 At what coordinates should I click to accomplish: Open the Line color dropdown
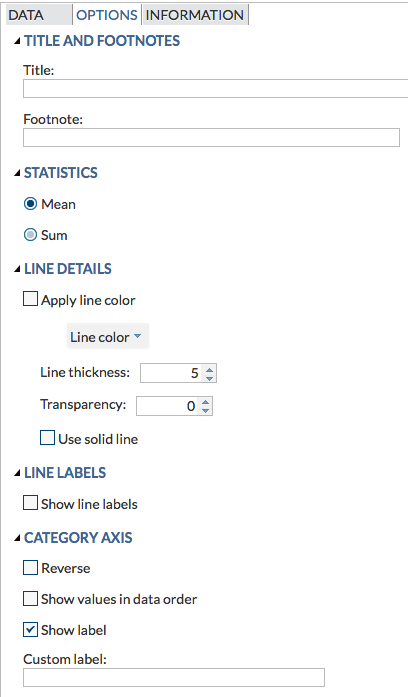[108, 336]
